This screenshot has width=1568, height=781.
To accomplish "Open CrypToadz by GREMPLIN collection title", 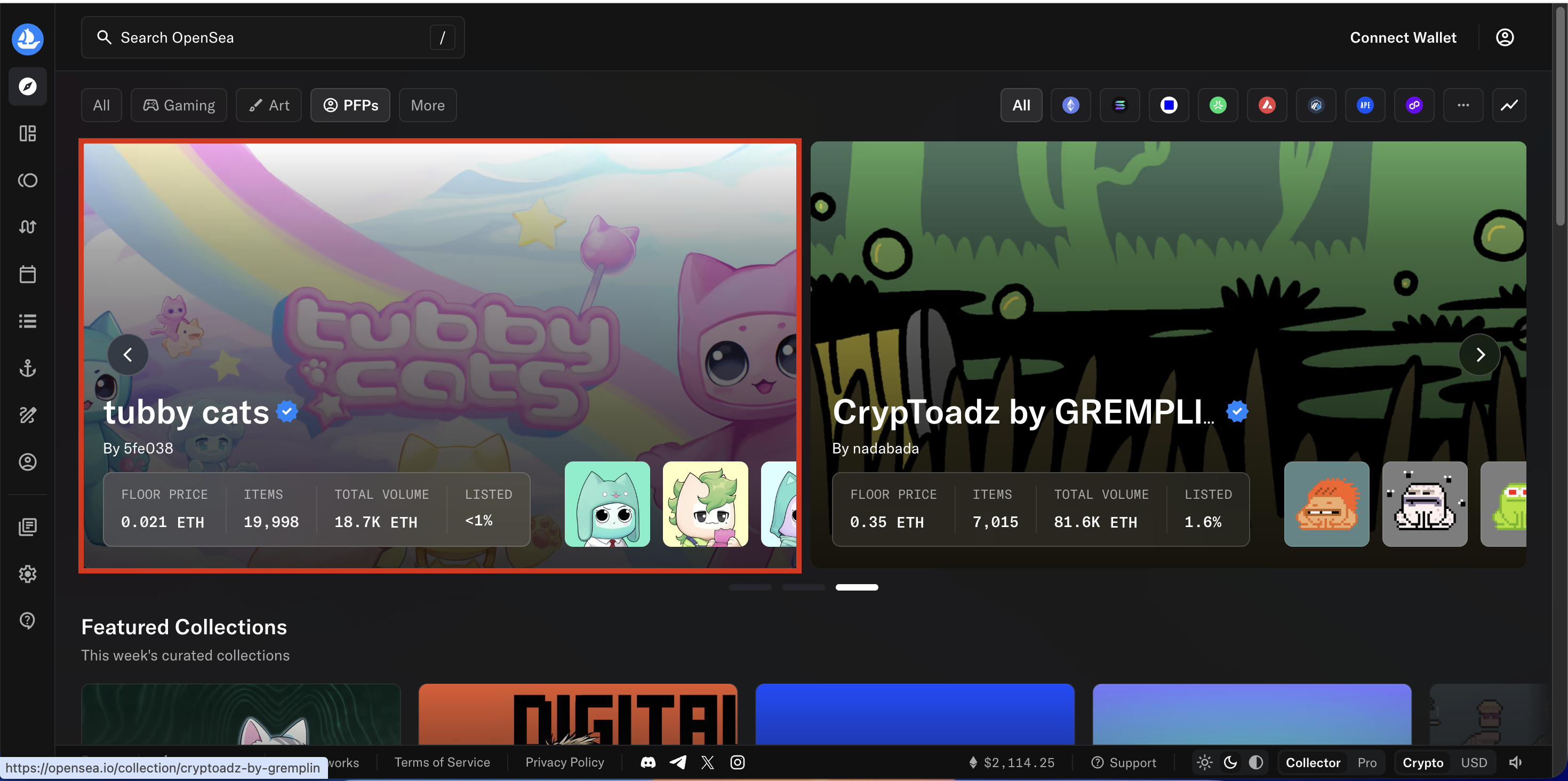I will pos(1023,412).
